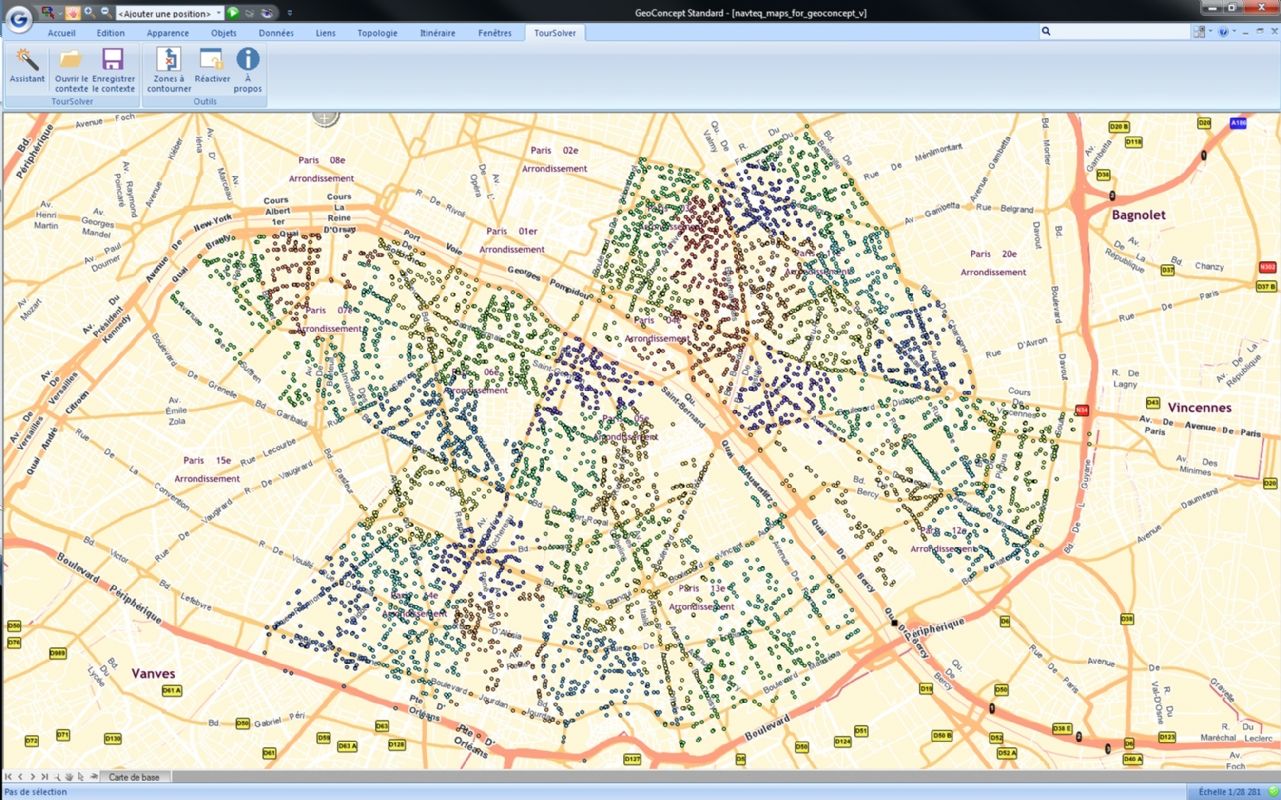Click the D989 road shield
The image size is (1281, 800).
(58, 653)
